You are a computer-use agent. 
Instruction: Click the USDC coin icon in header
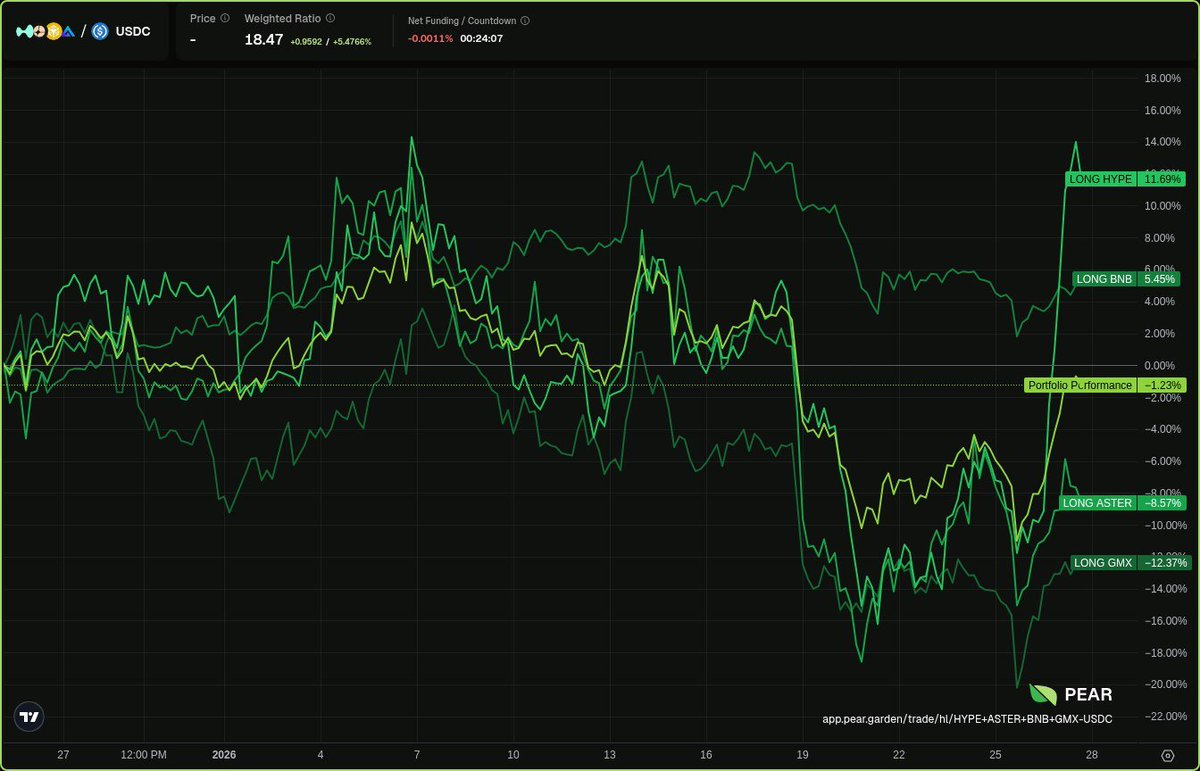tap(100, 31)
